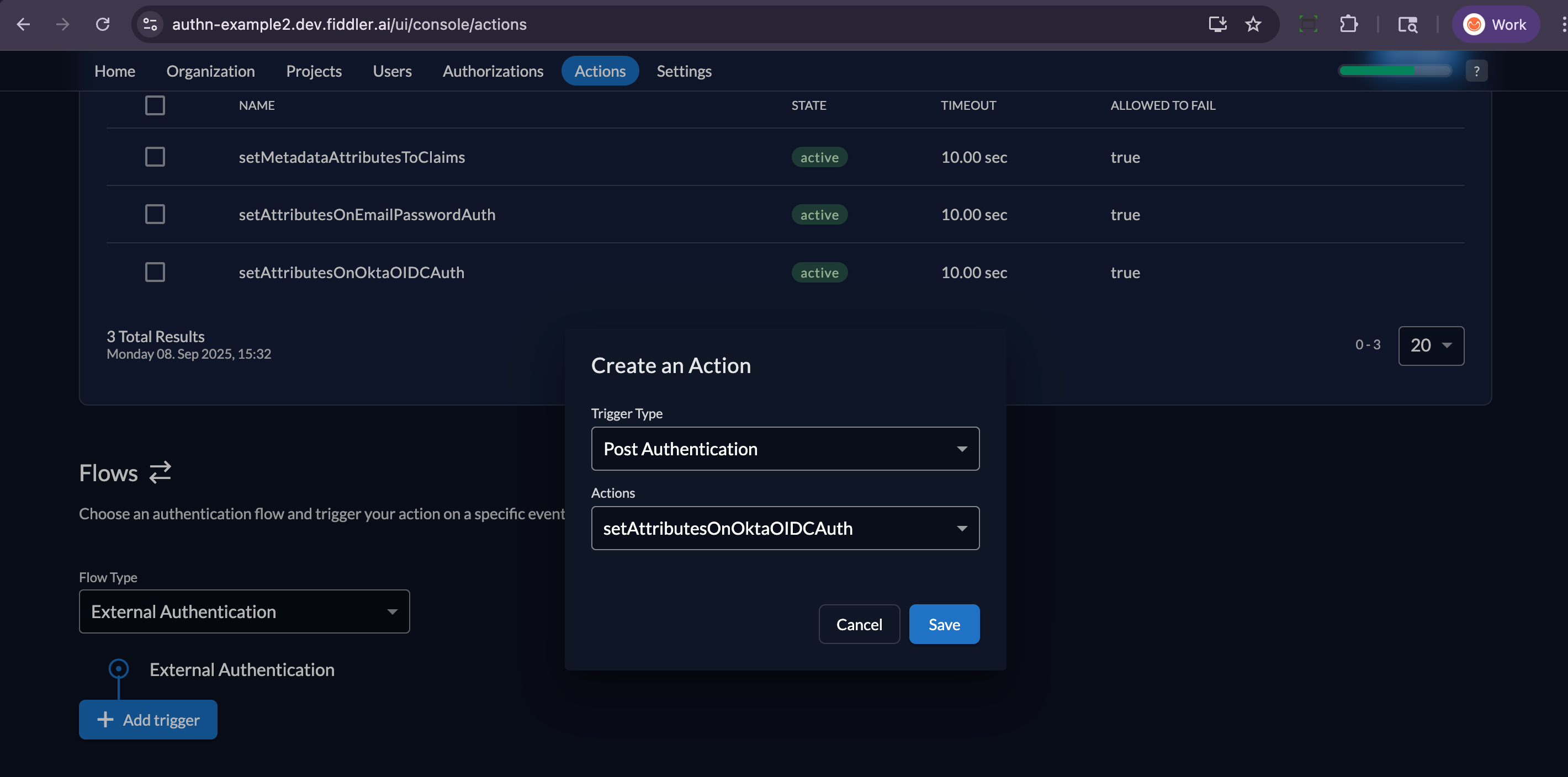Image resolution: width=1568 pixels, height=777 pixels.
Task: Click the Flows swap icon next to Flows heading
Action: click(x=159, y=473)
